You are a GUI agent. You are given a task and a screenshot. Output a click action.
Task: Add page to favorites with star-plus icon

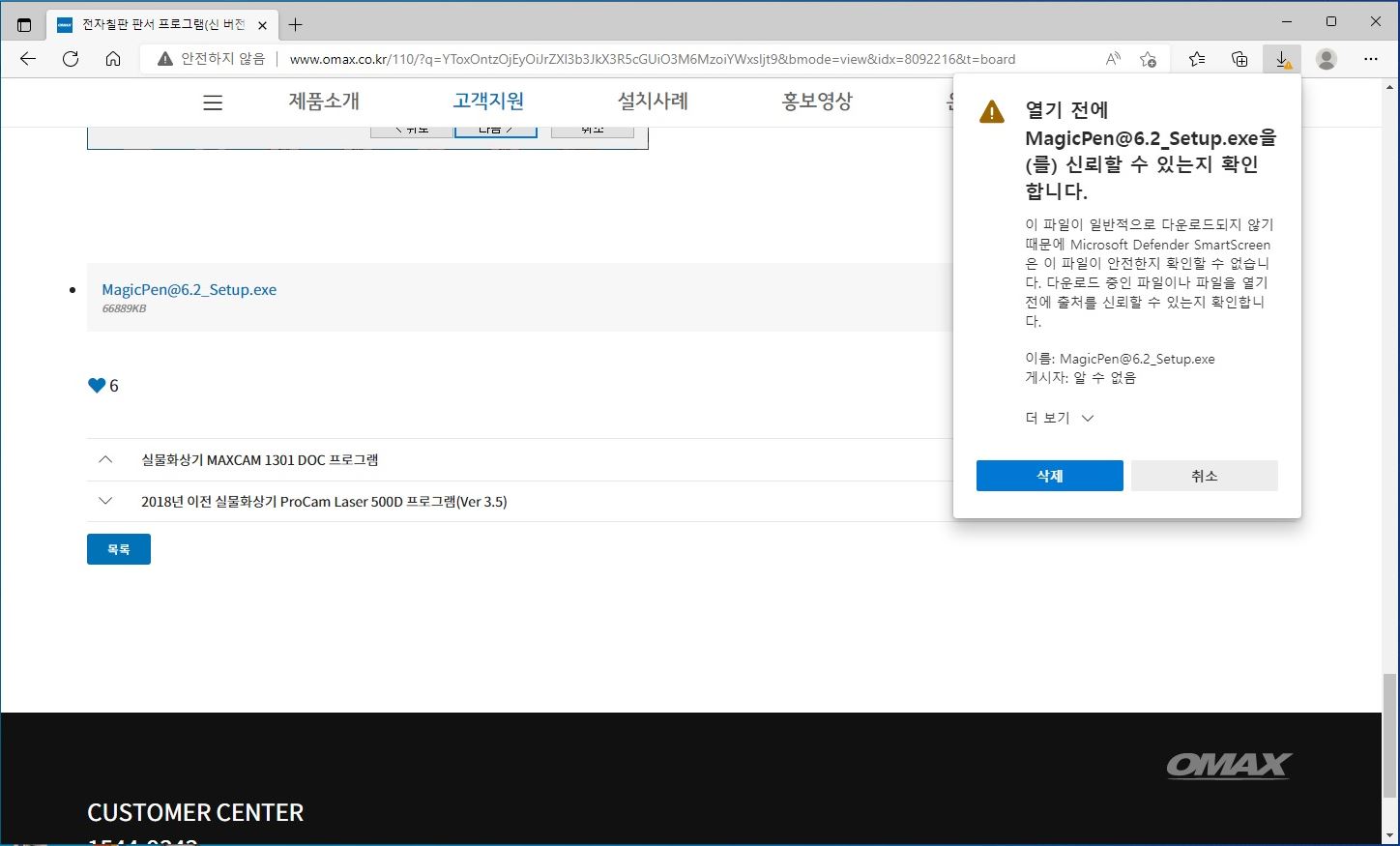[1148, 59]
